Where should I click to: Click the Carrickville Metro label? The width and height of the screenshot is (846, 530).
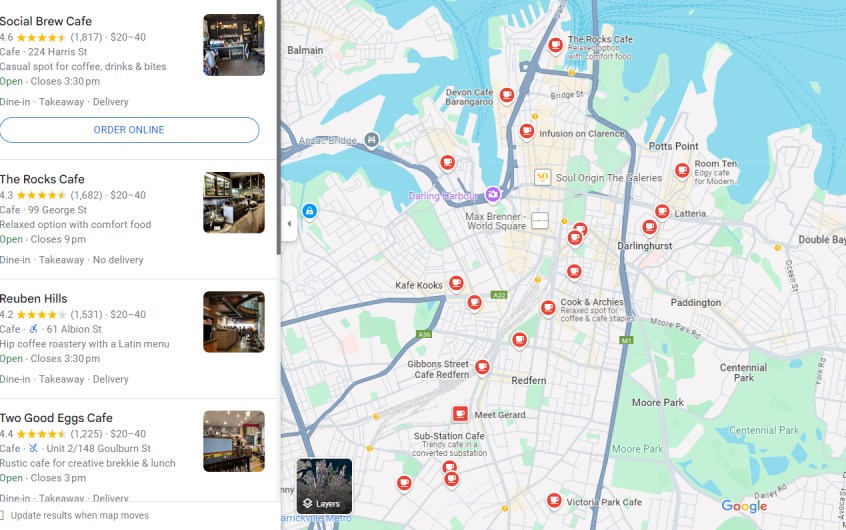[316, 518]
